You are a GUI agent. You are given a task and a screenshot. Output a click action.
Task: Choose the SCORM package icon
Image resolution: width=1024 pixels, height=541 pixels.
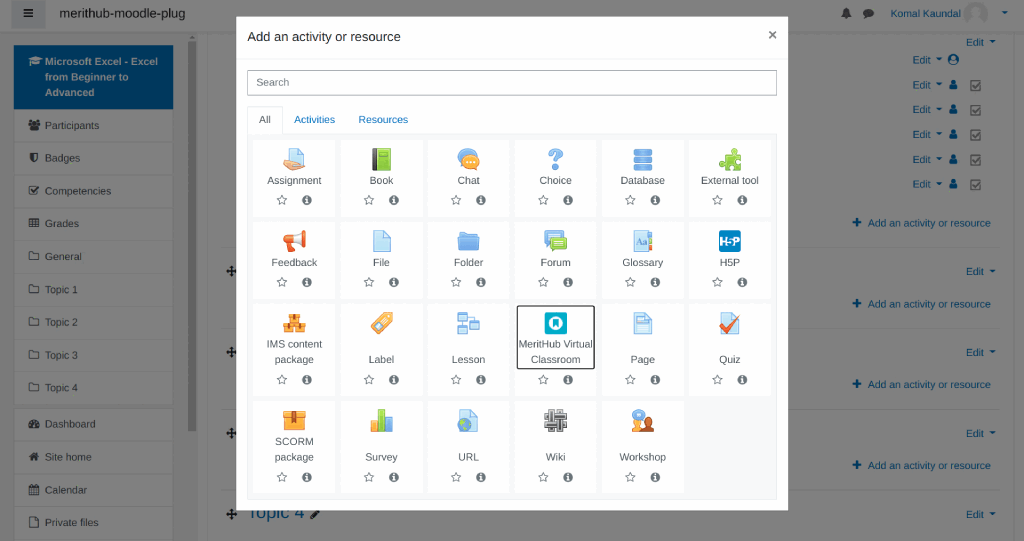(x=294, y=421)
